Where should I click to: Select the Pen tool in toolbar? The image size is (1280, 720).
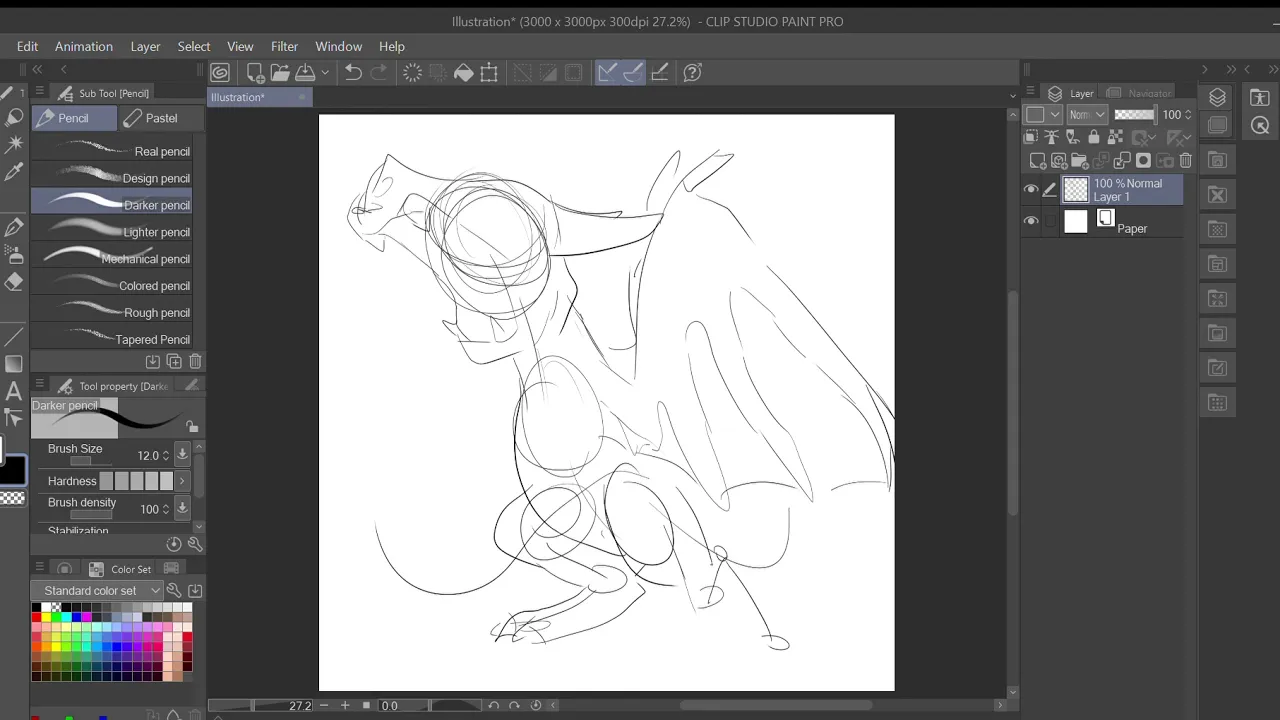(14, 228)
